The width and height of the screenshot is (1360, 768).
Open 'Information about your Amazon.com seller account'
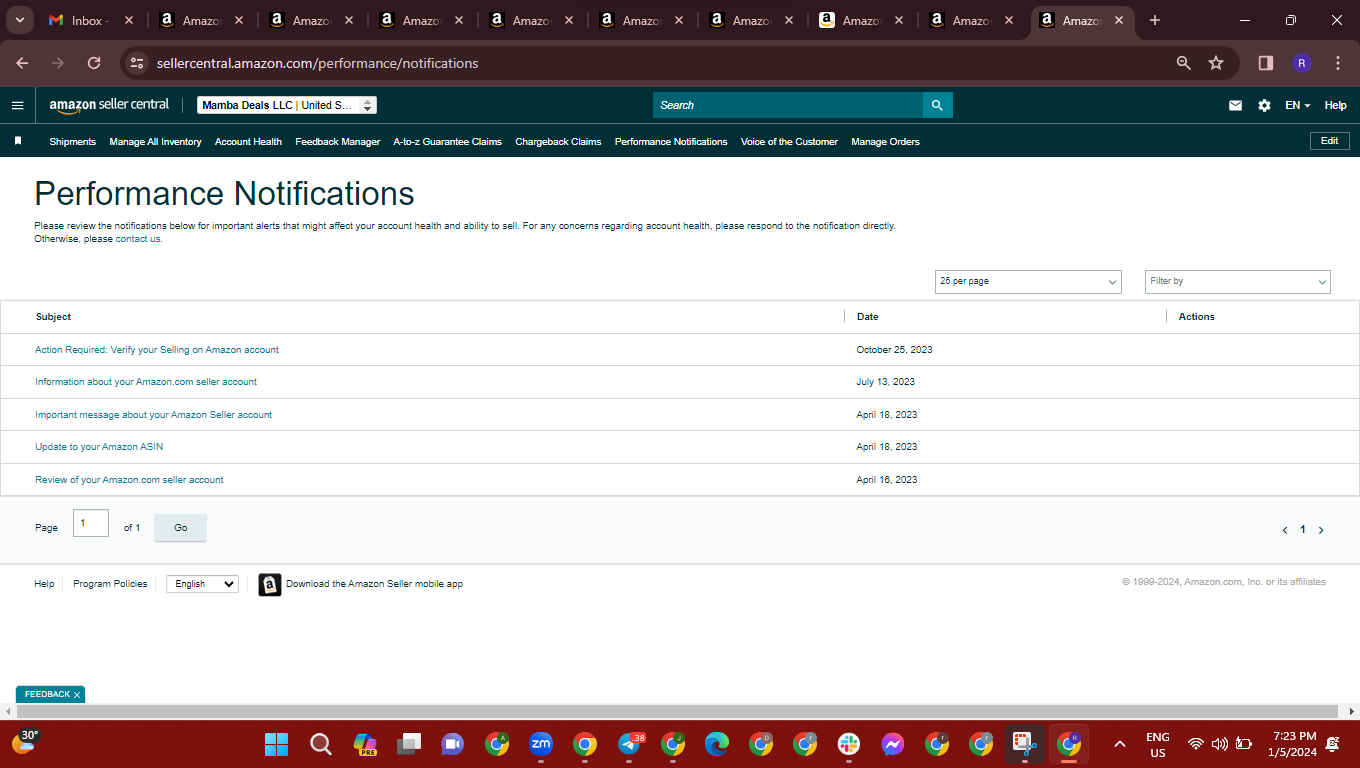pyautogui.click(x=146, y=382)
